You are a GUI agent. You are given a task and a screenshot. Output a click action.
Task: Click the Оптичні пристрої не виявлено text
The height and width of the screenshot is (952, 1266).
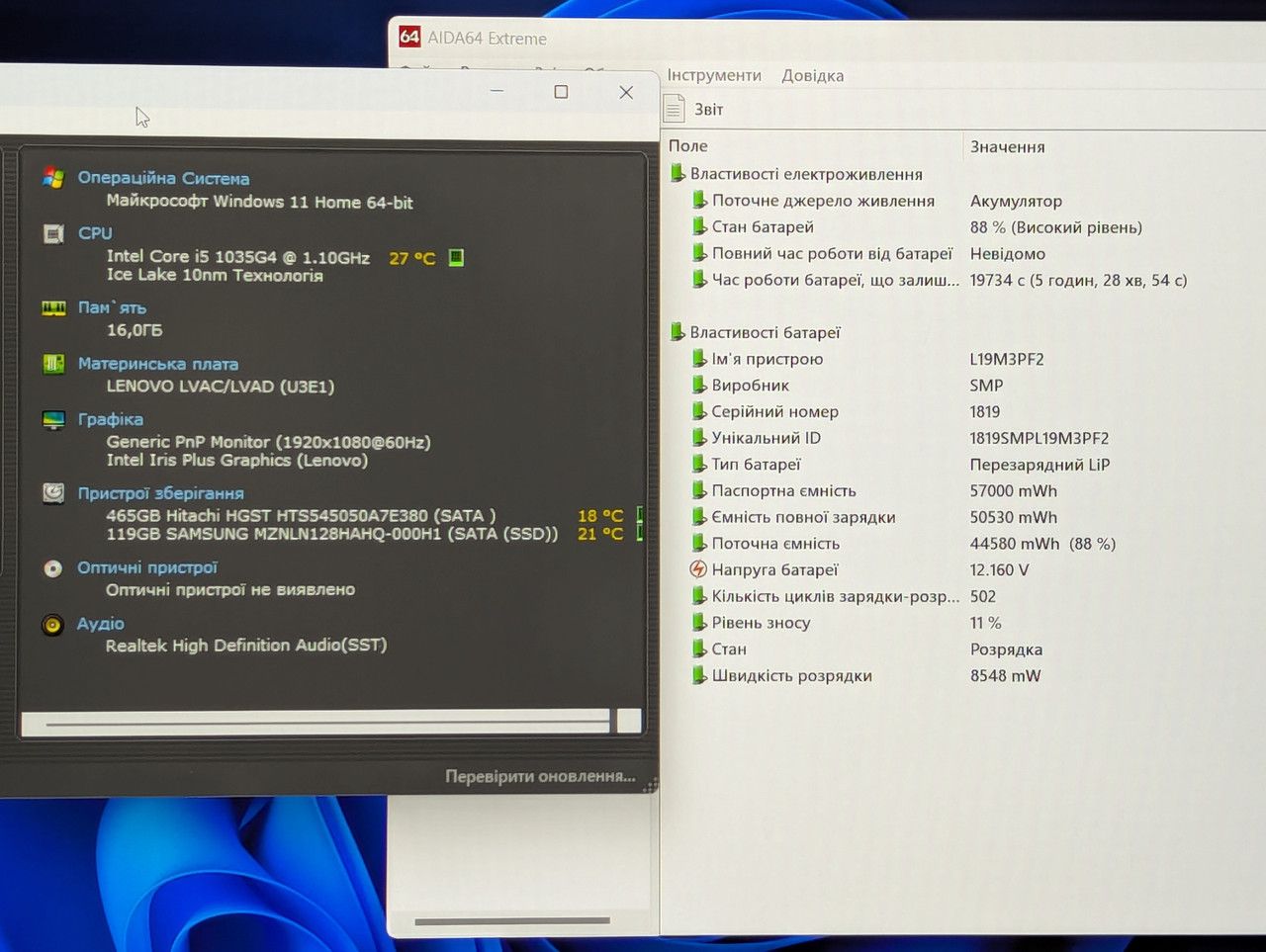(x=230, y=589)
